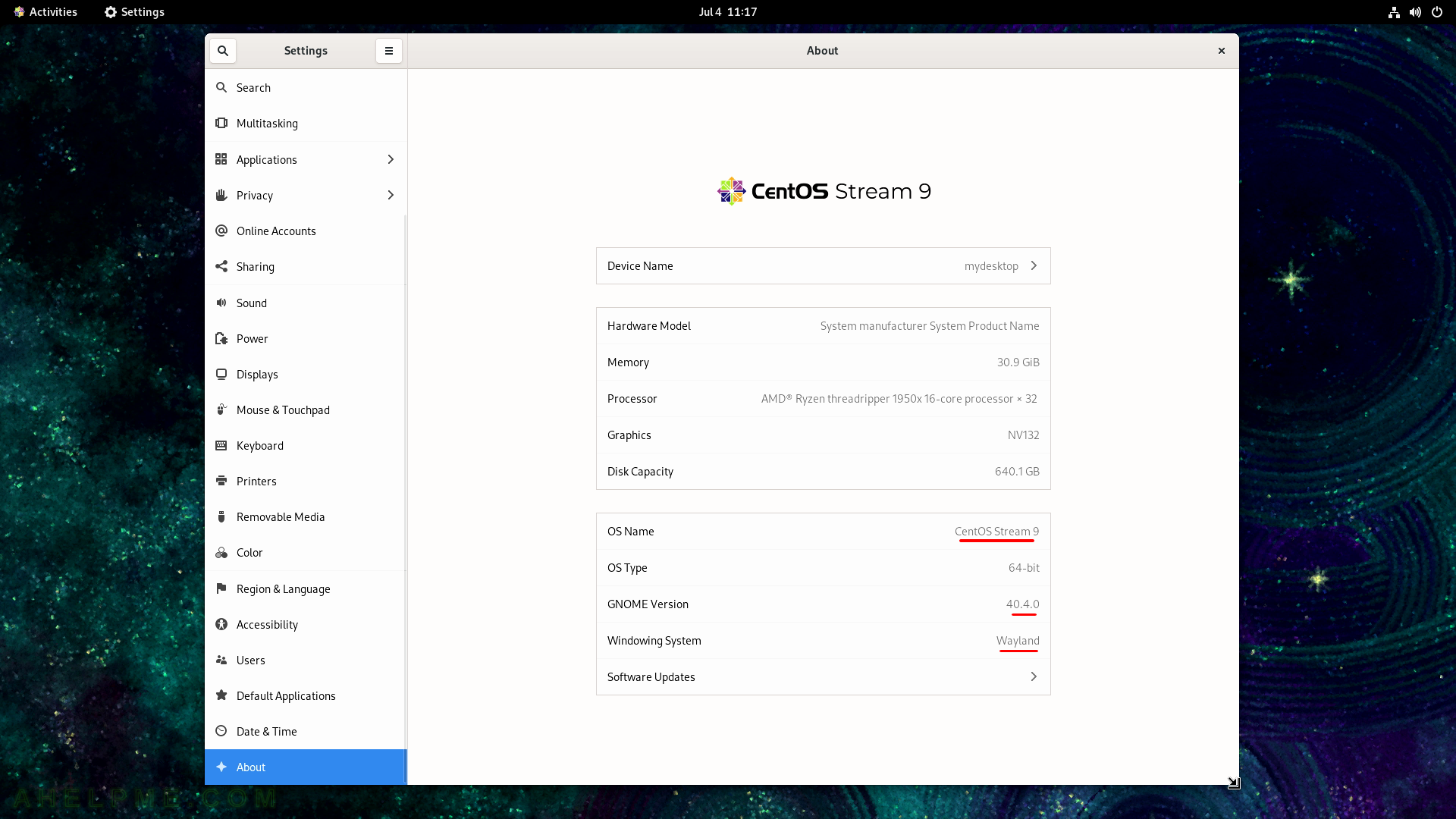Open Software Updates row chevron

coord(1034,676)
